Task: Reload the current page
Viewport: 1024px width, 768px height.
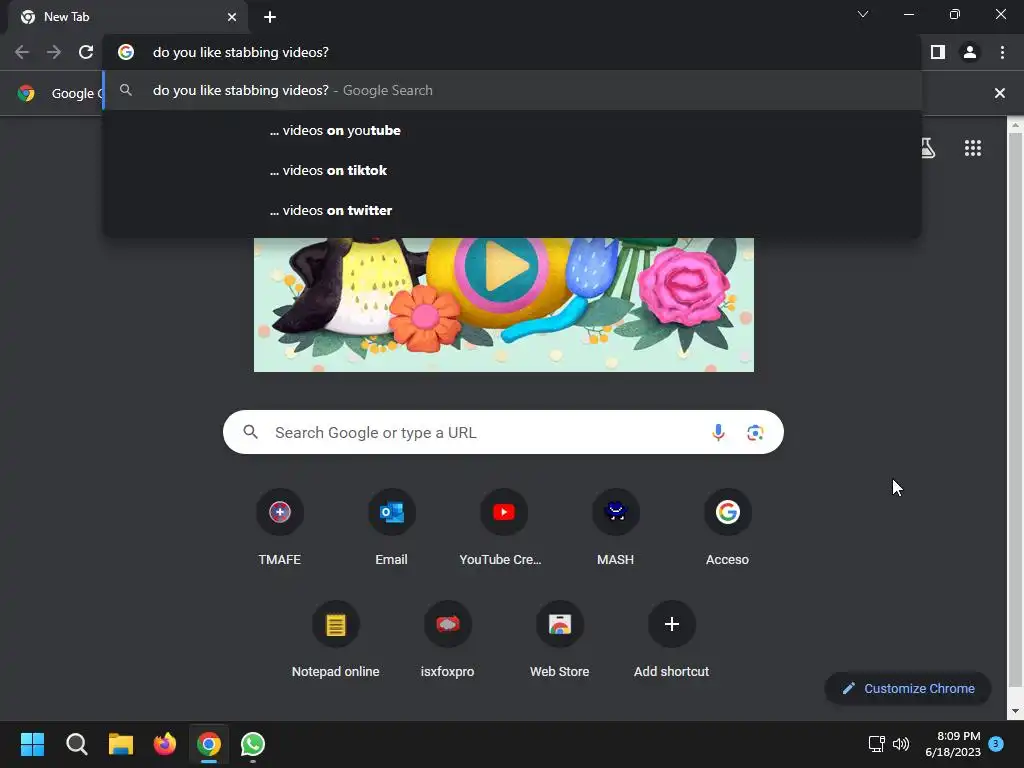Action: coord(86,52)
